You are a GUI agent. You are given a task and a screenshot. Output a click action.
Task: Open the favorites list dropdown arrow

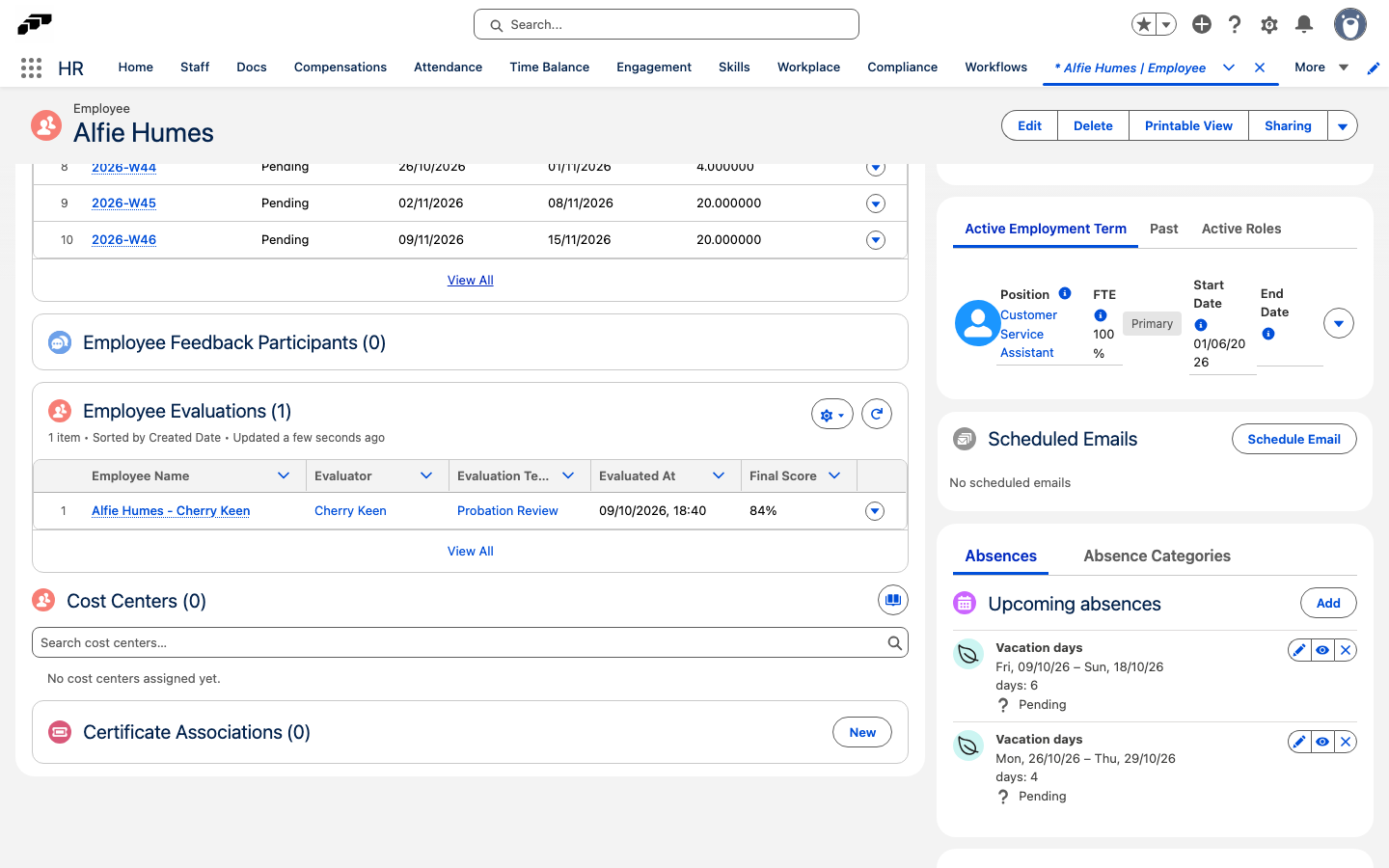click(x=1166, y=24)
